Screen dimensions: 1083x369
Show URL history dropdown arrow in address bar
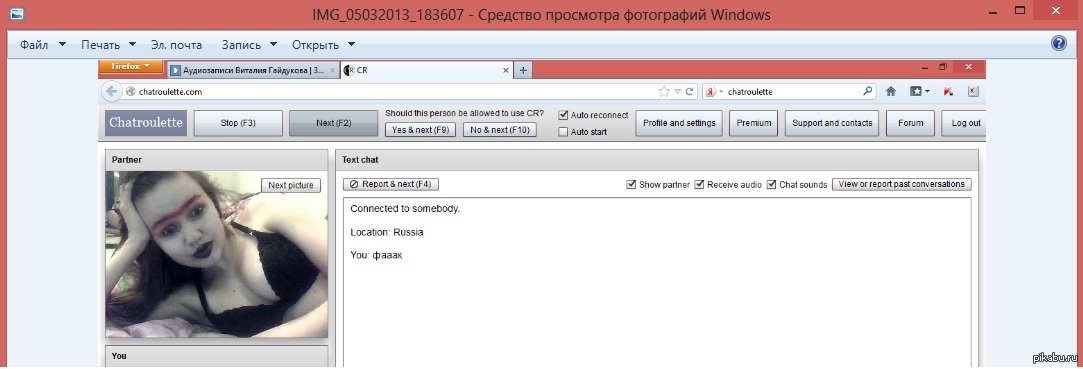(677, 91)
